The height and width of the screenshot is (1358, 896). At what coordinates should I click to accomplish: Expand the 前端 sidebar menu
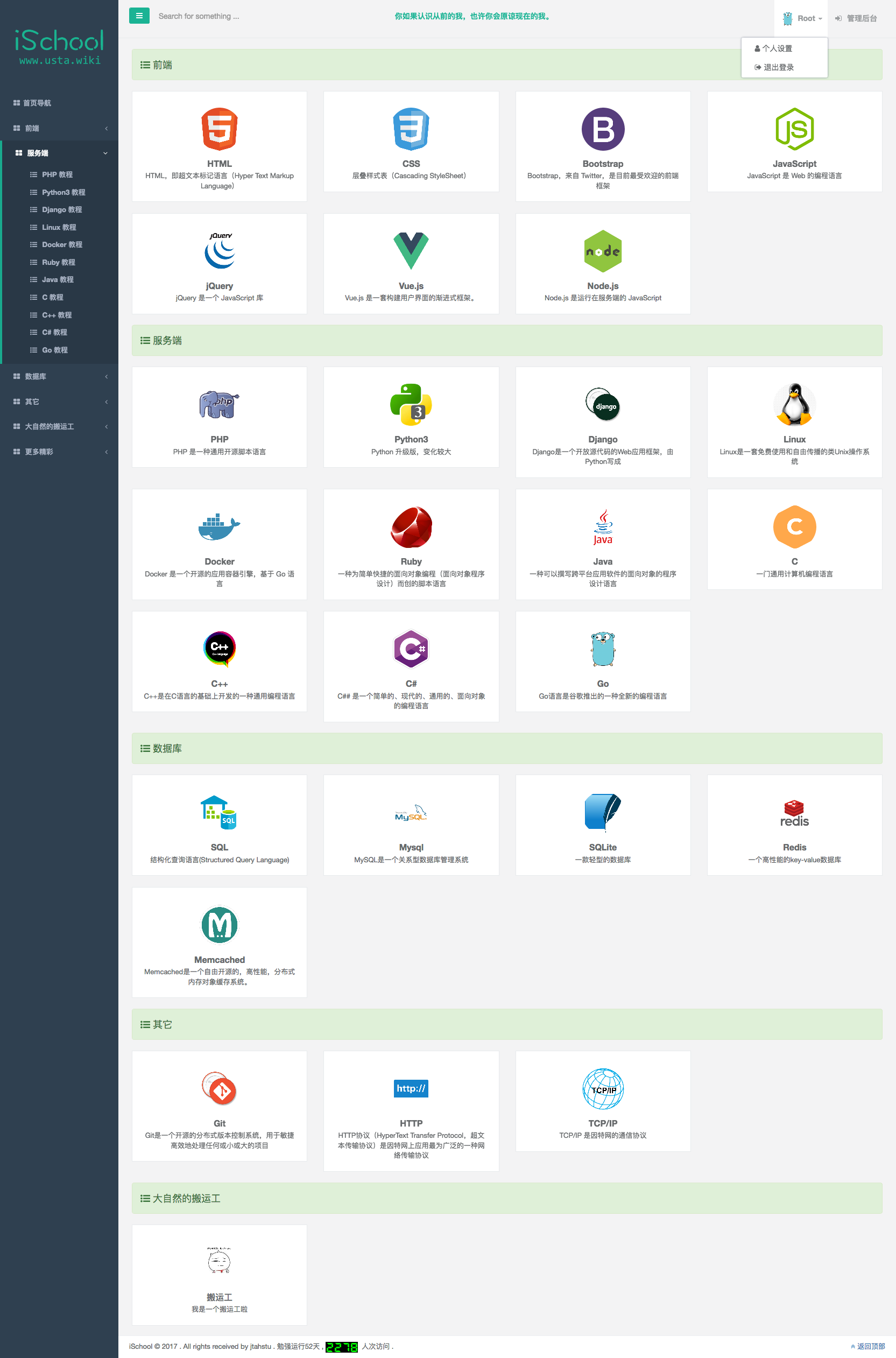(59, 128)
